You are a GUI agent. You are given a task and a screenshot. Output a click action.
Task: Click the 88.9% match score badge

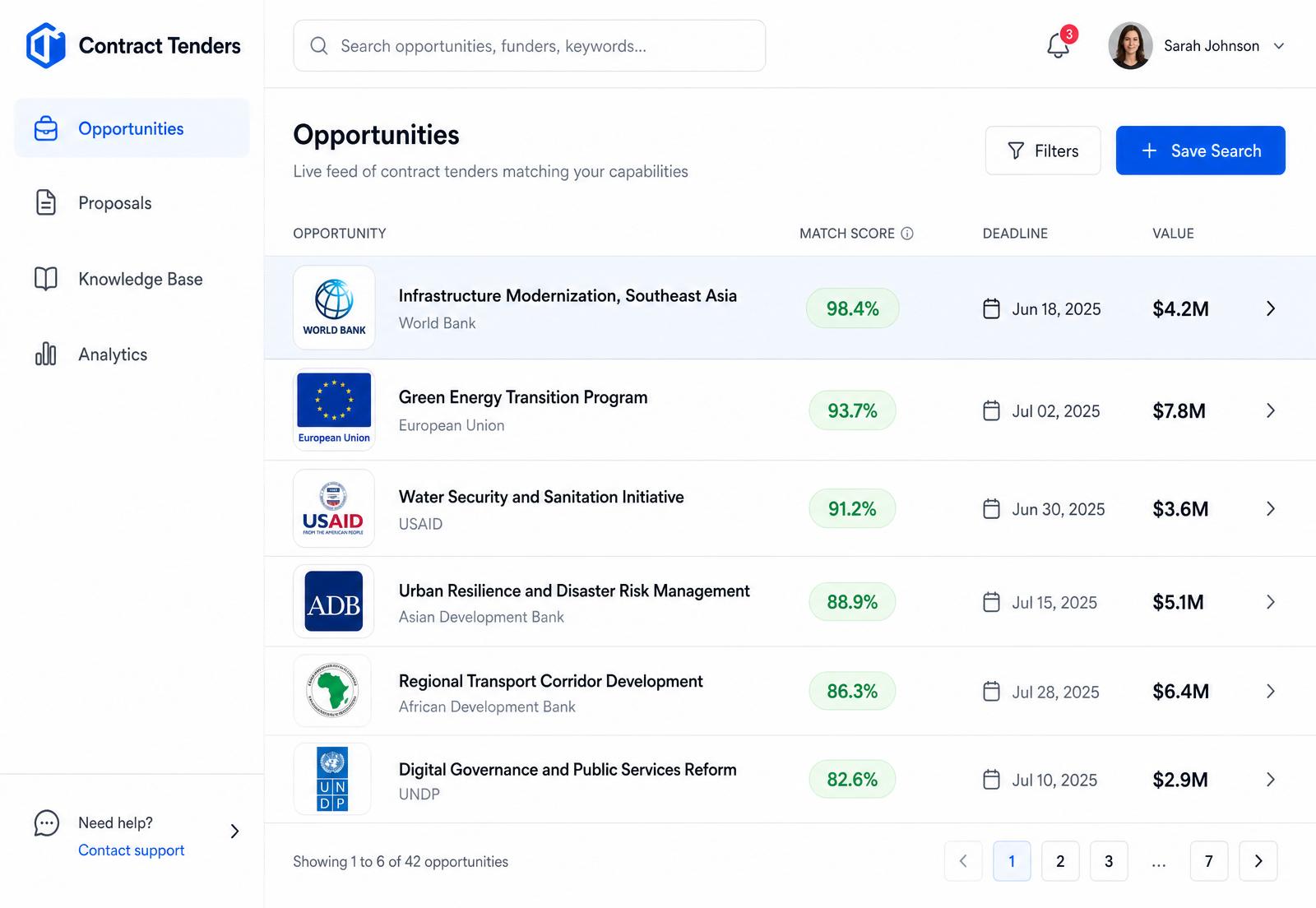pyautogui.click(x=853, y=602)
